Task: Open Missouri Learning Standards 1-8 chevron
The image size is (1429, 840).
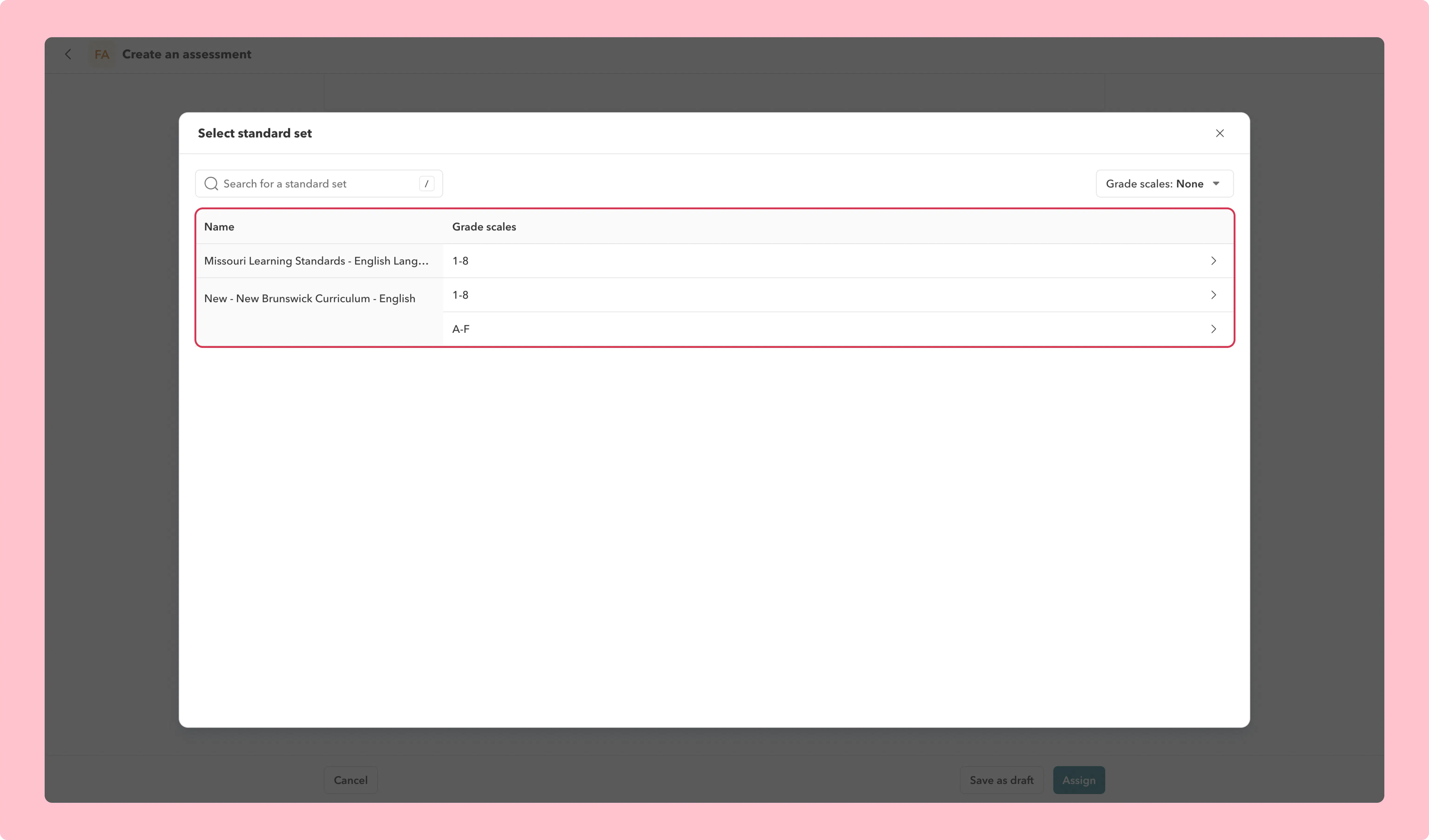Action: point(1214,261)
